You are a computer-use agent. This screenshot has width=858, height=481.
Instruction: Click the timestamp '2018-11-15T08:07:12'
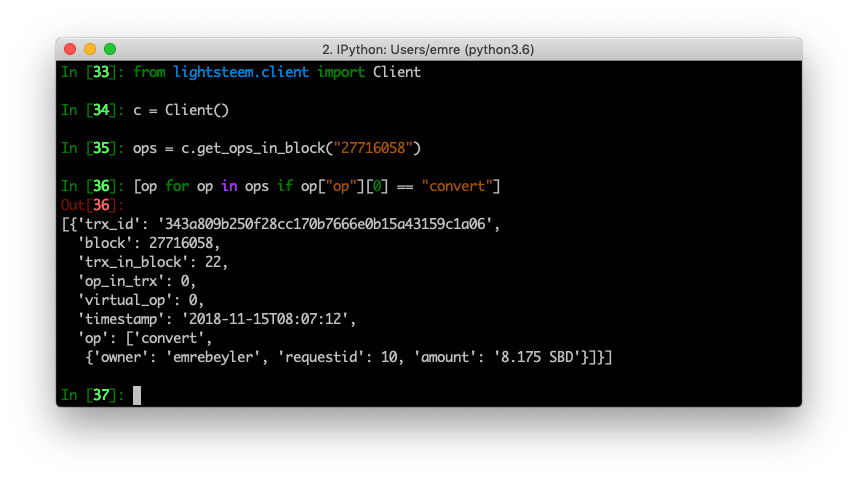coord(265,319)
